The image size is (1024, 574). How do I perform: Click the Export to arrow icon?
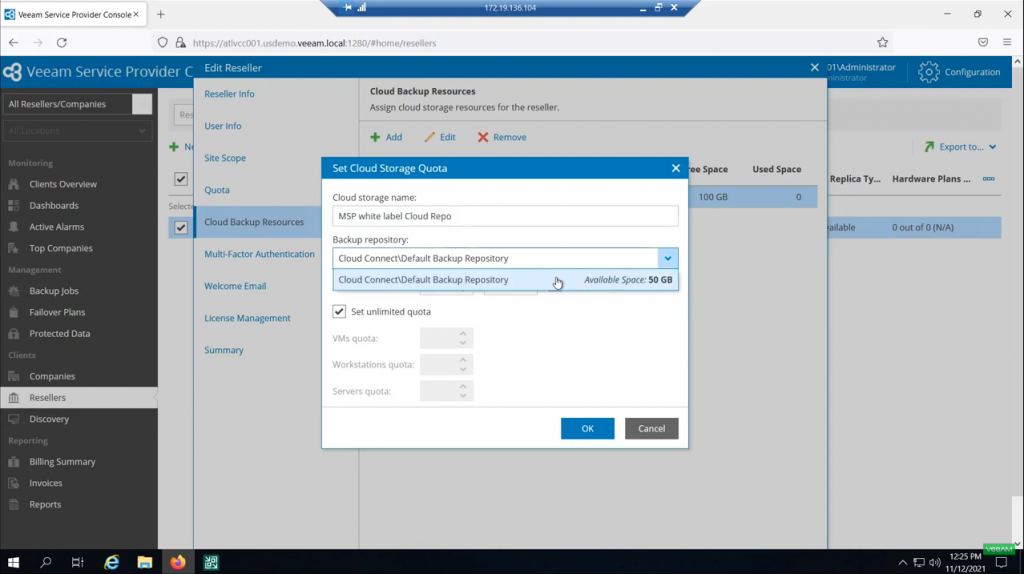click(x=929, y=147)
